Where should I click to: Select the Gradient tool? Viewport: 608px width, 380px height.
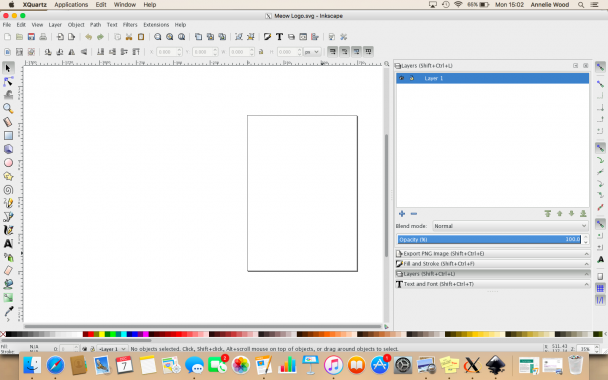(8, 297)
